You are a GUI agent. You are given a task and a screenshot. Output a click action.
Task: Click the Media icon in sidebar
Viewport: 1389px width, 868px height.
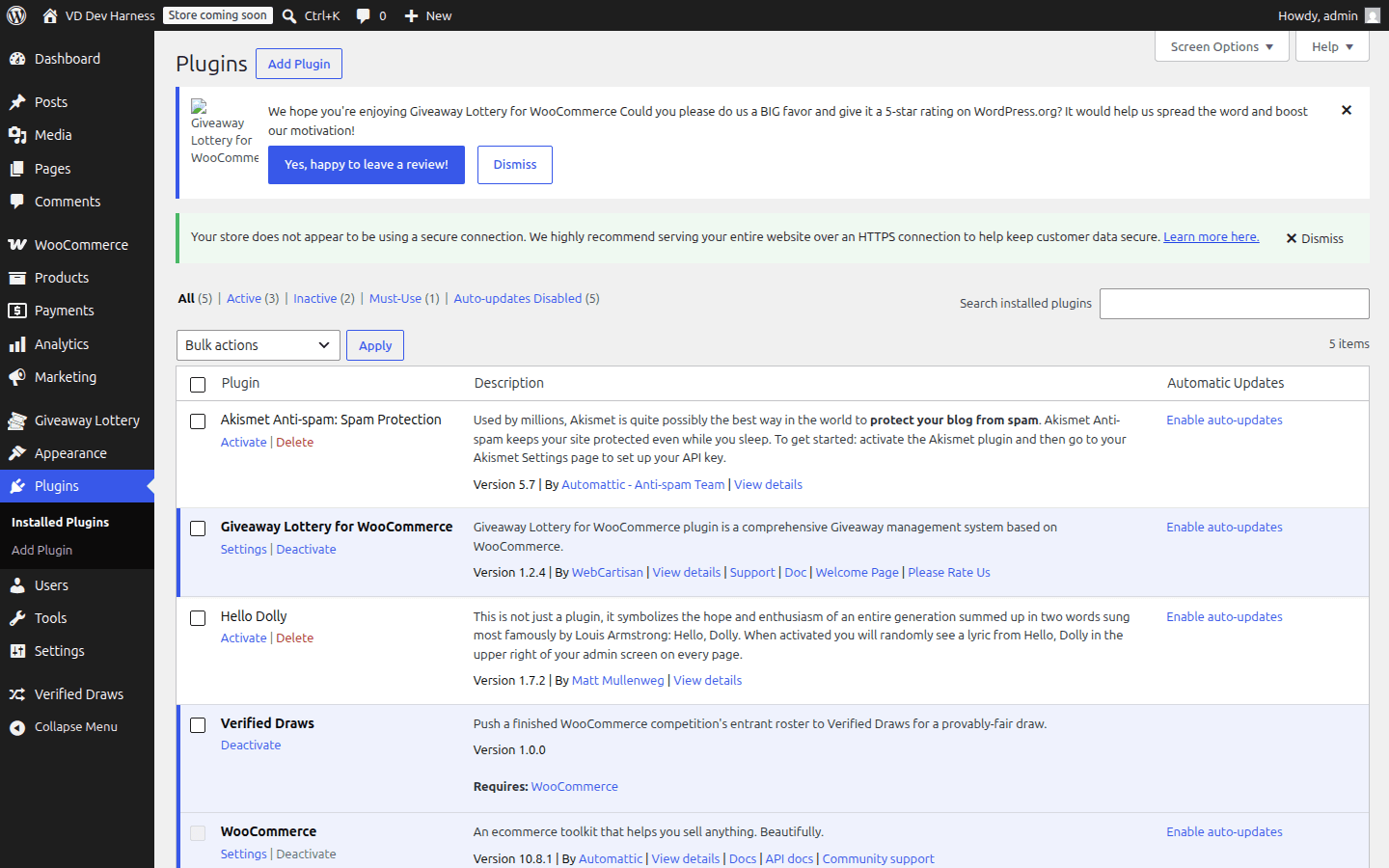pos(17,135)
